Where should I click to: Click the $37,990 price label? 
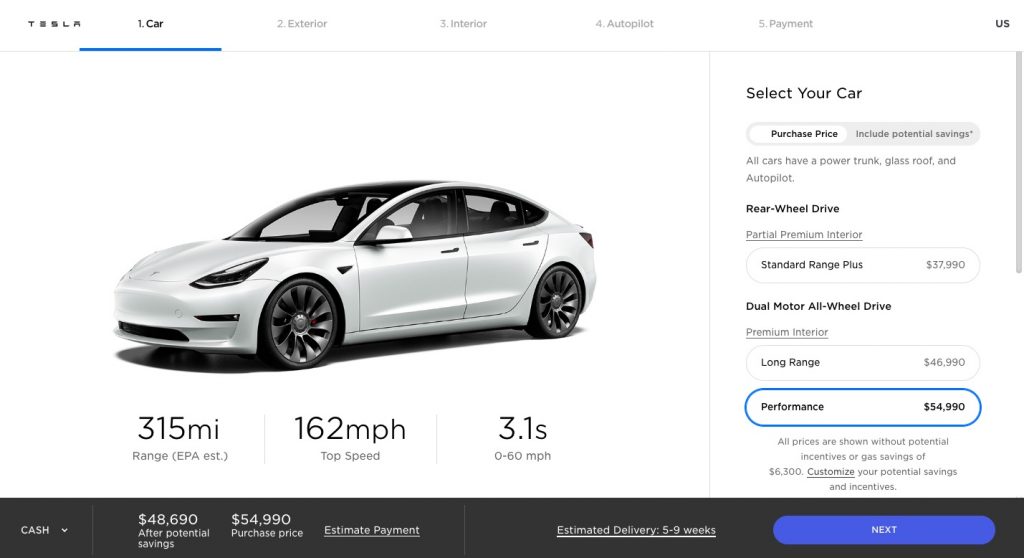coord(945,265)
